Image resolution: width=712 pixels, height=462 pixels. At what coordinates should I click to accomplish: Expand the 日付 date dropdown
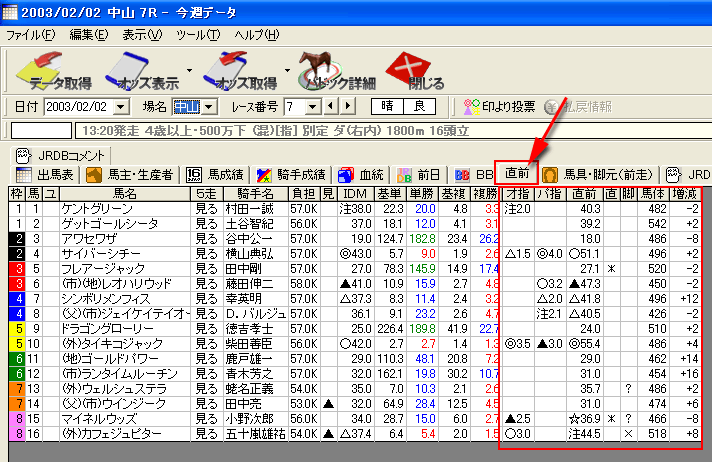[122, 106]
